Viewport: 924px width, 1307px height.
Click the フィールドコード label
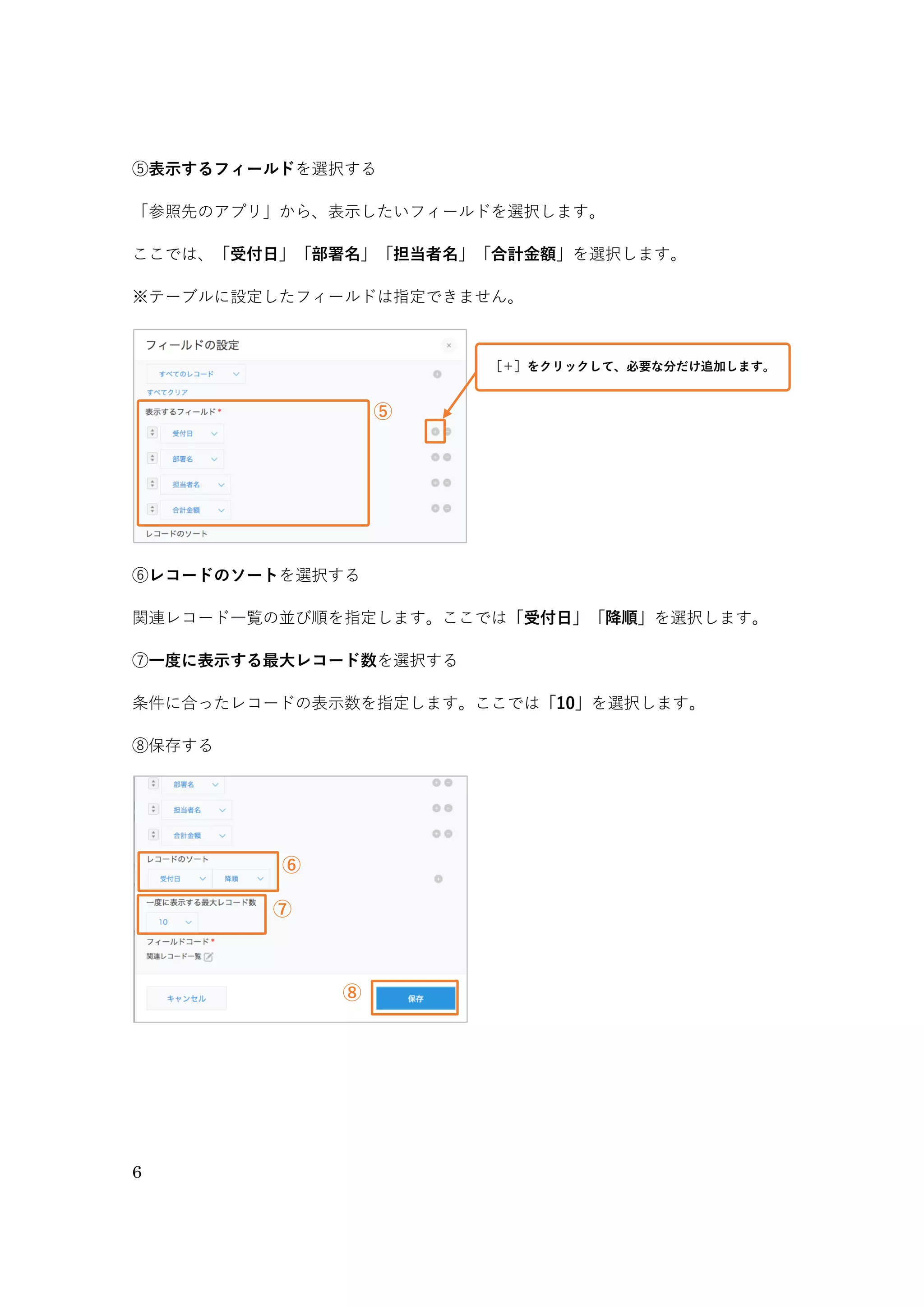[177, 942]
